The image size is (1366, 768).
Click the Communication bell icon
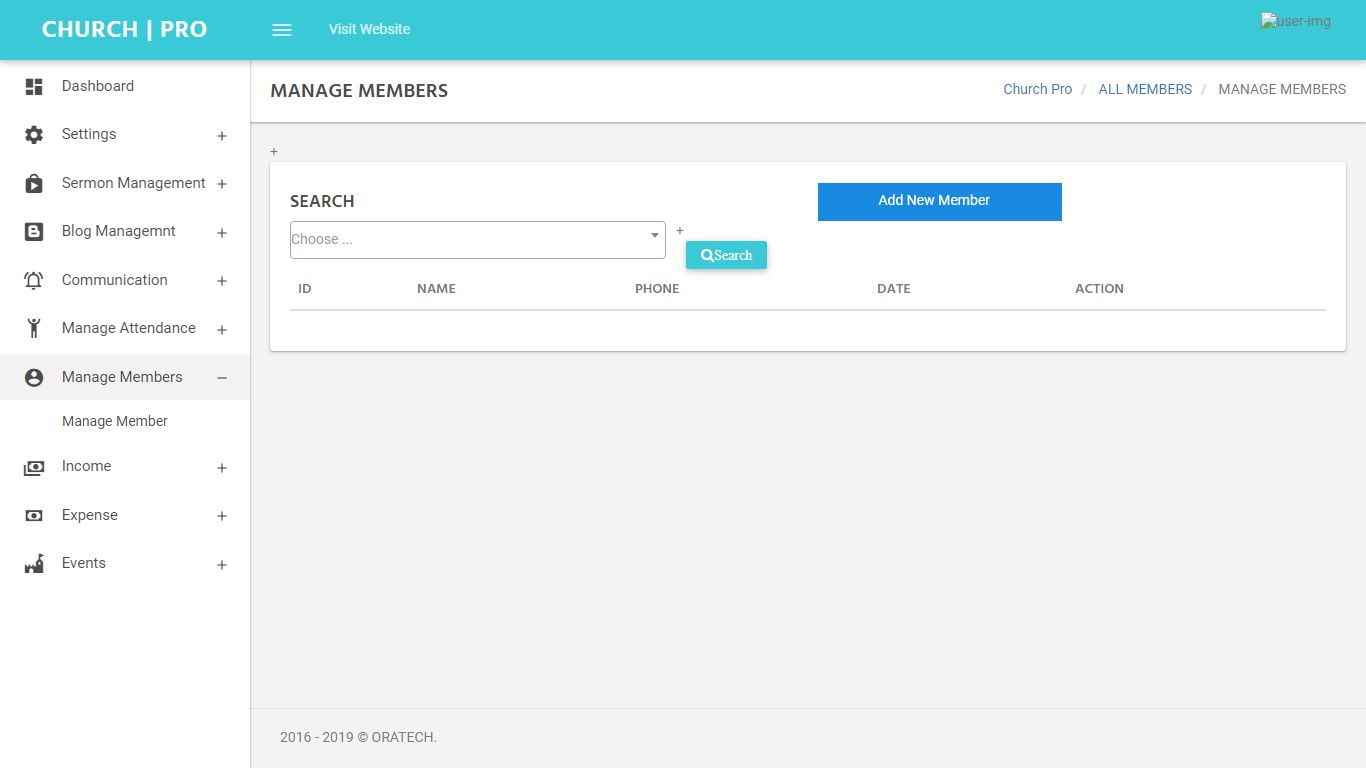(x=34, y=281)
